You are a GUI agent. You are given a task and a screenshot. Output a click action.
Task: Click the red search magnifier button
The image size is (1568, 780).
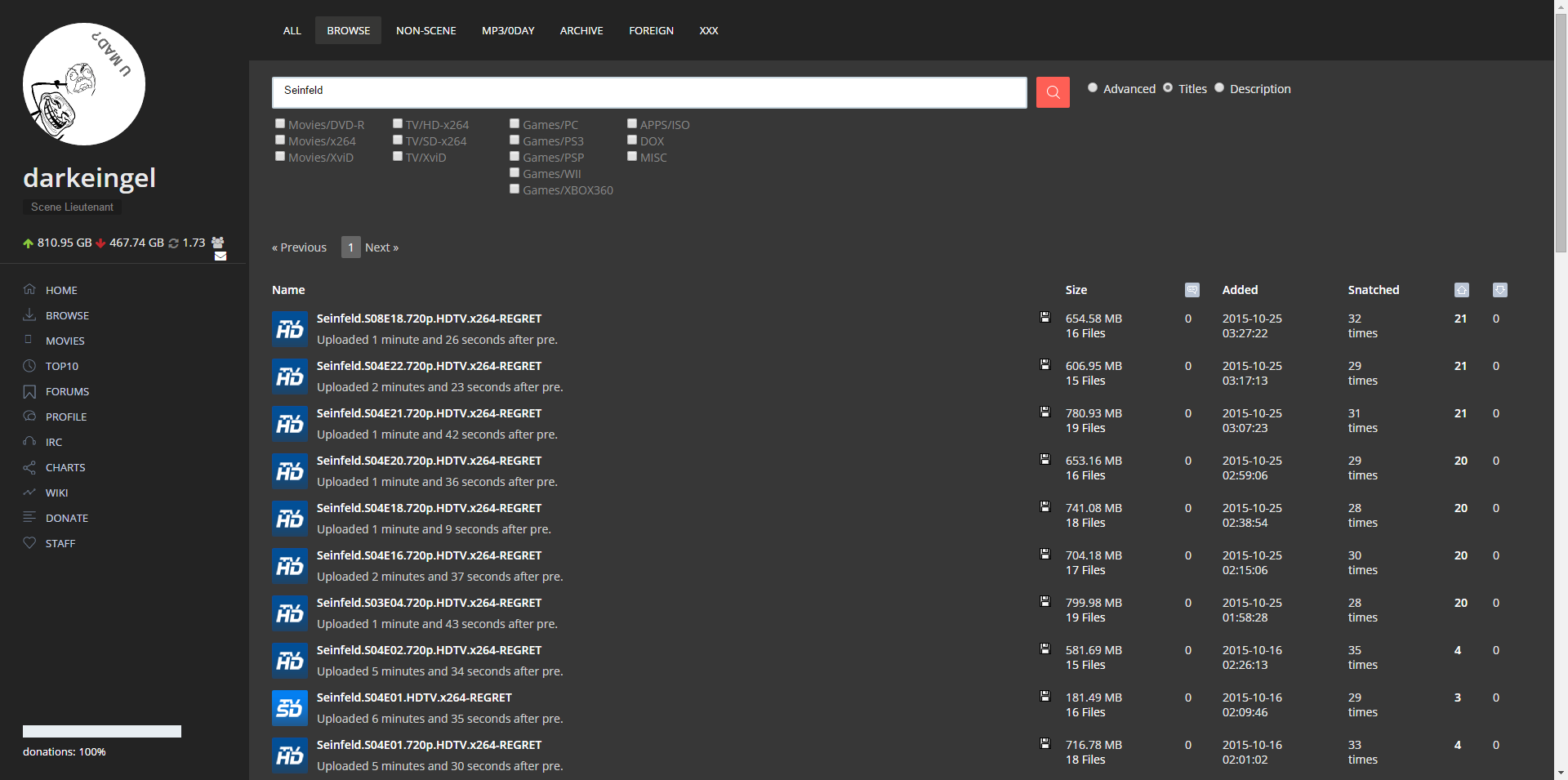pyautogui.click(x=1053, y=92)
